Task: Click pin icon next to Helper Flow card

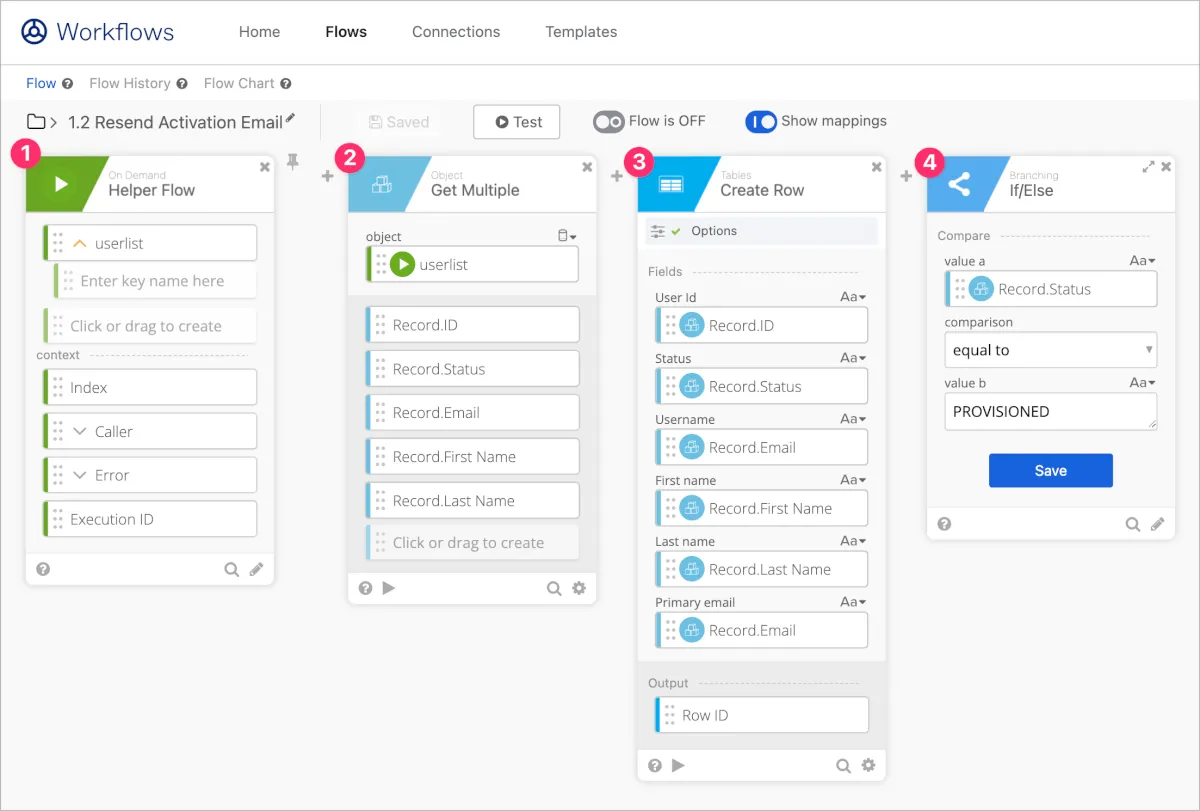Action: tap(293, 162)
